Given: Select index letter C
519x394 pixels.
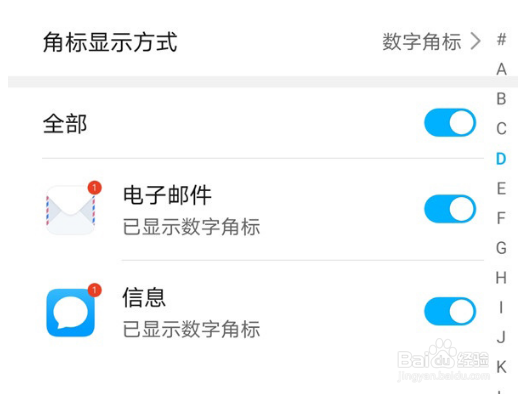Looking at the screenshot, I should point(501,129).
